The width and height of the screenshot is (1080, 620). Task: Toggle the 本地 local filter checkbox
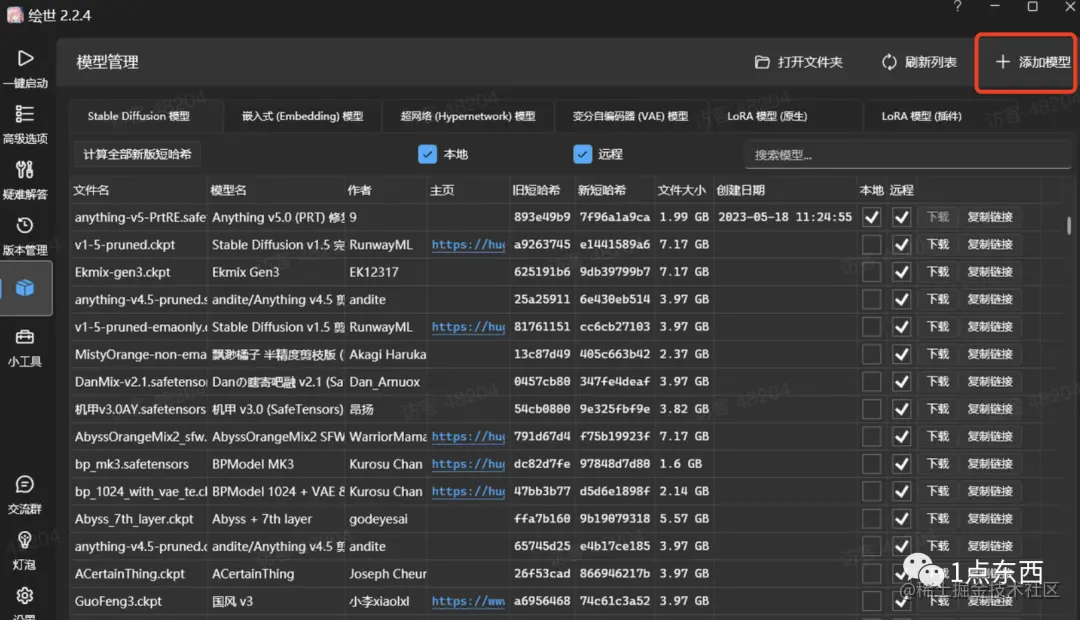click(427, 154)
